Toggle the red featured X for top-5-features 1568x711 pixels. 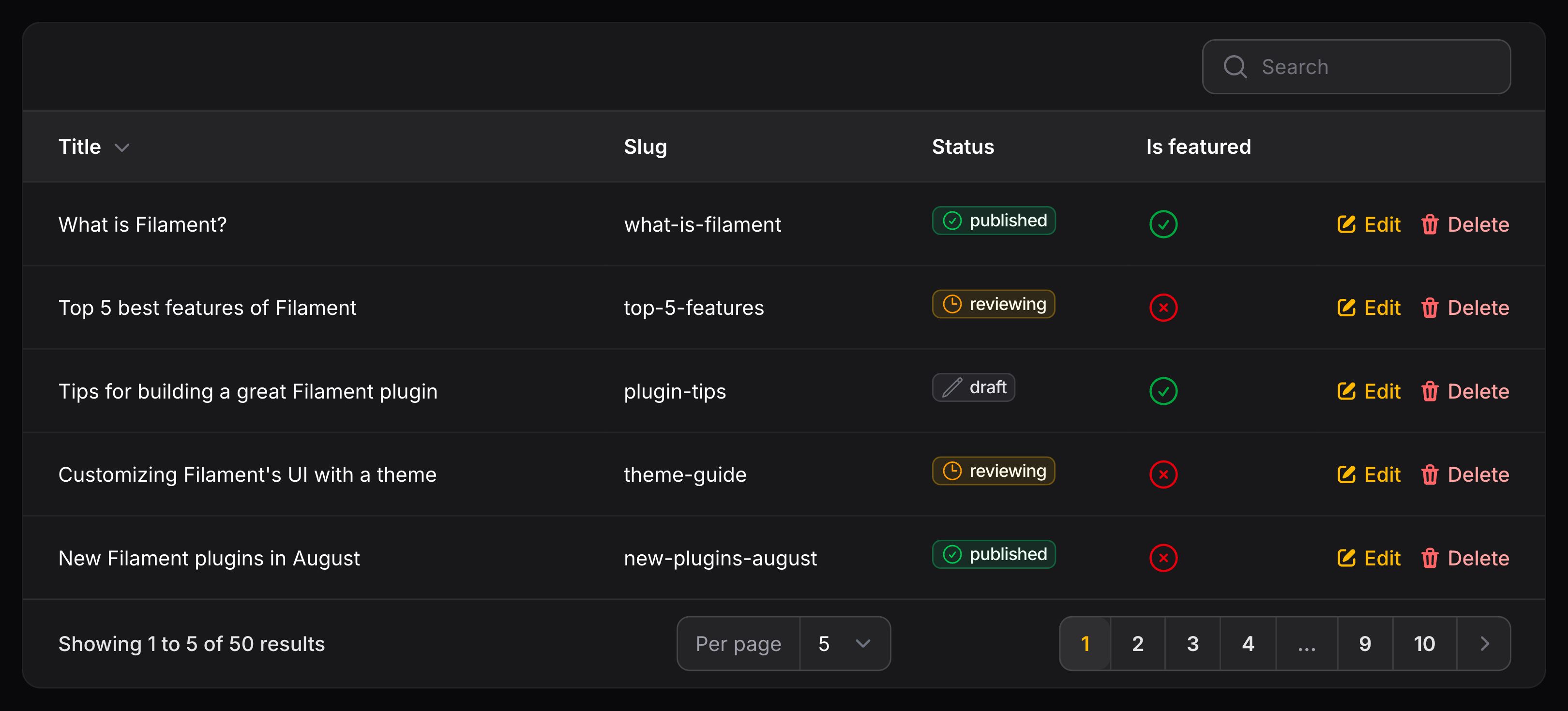pos(1162,308)
